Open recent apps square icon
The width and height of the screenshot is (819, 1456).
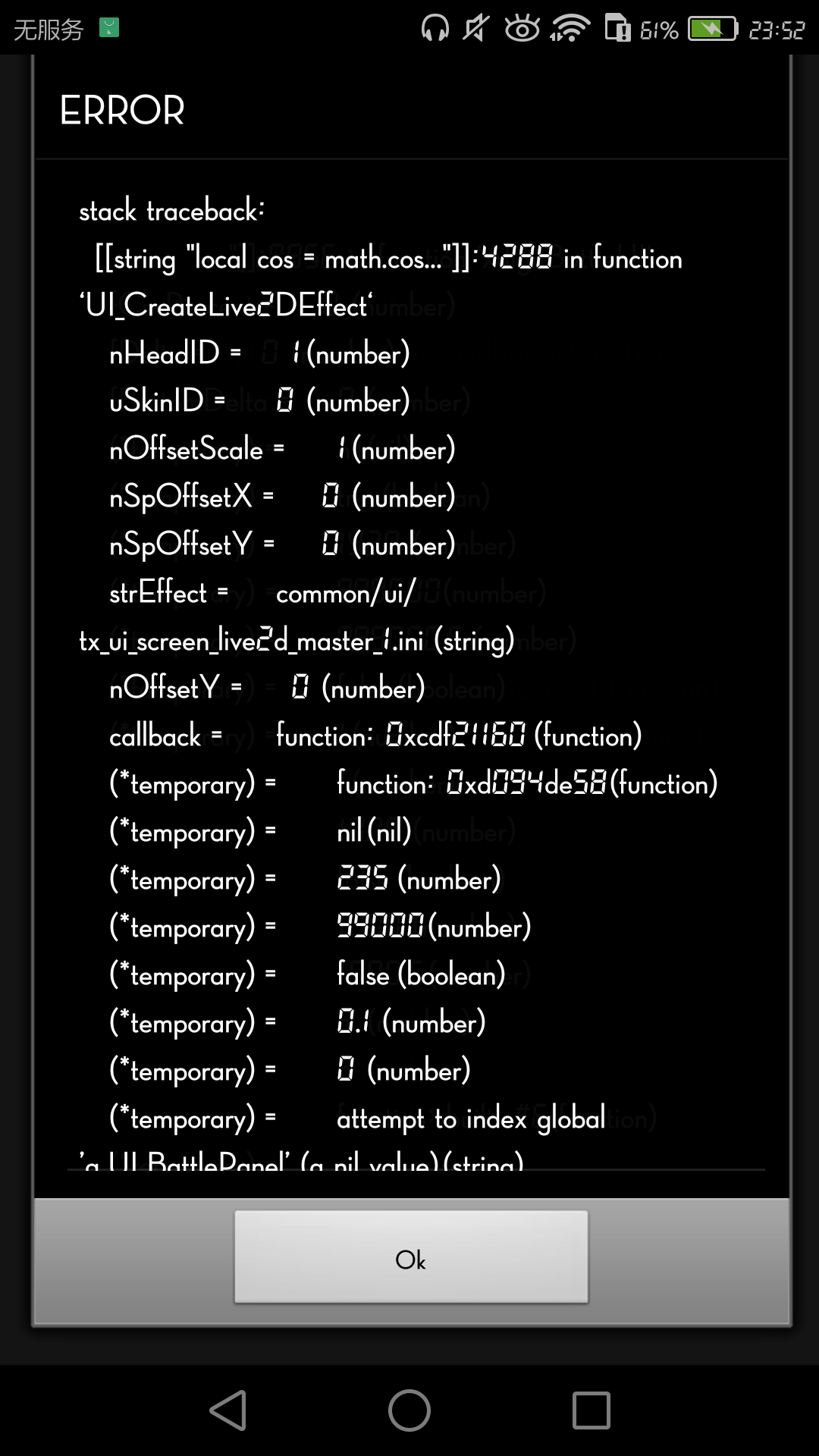(591, 1410)
